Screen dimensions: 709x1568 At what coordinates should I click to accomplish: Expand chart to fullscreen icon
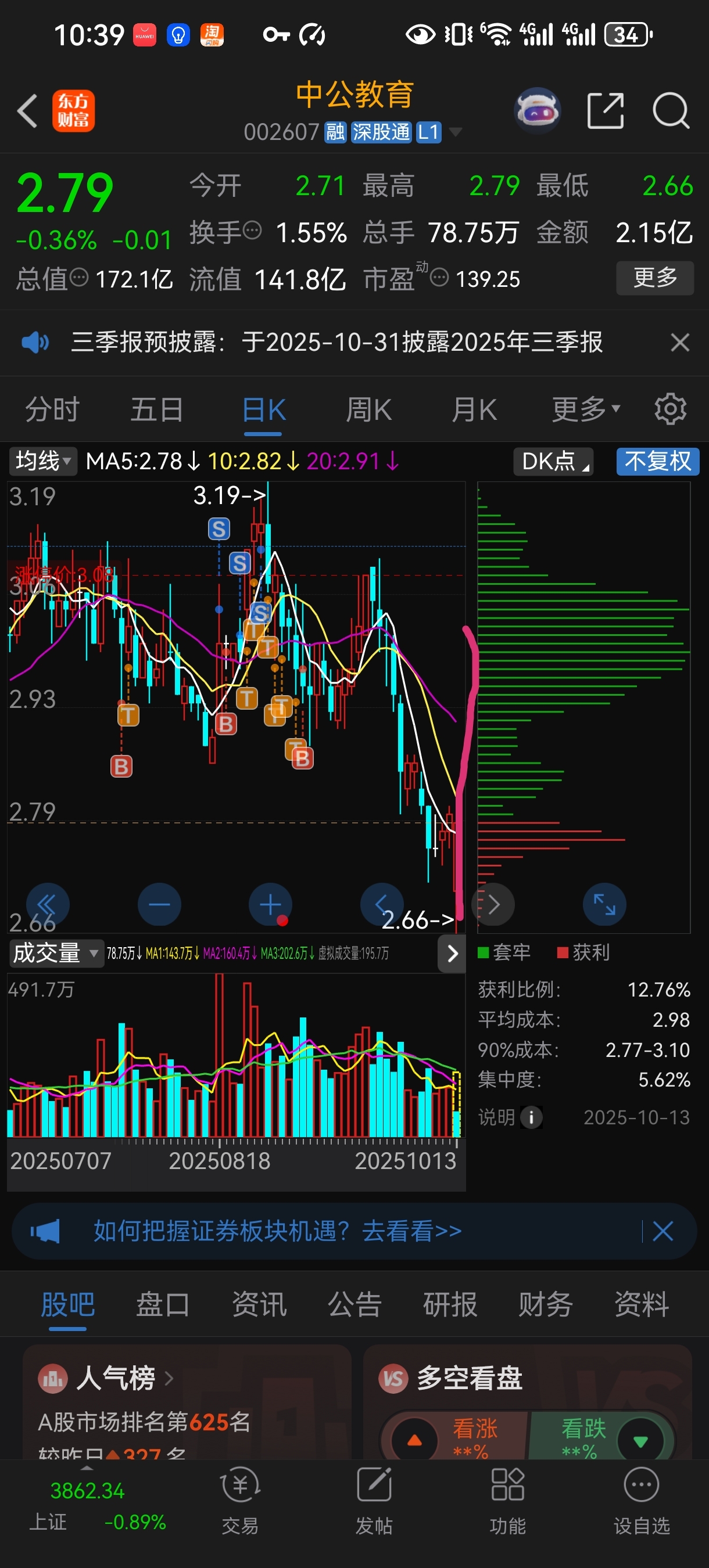click(x=604, y=905)
